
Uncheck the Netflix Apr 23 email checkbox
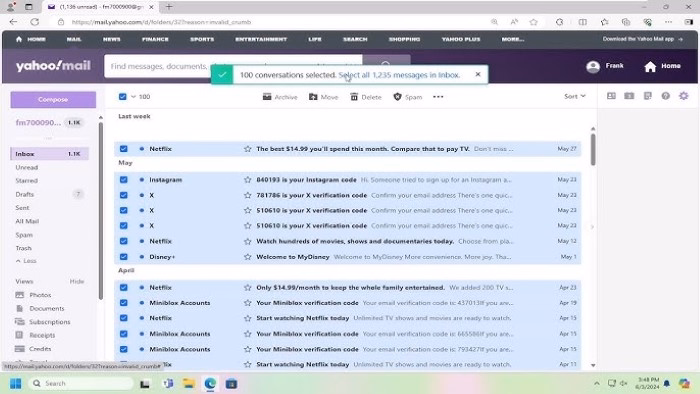tap(124, 288)
